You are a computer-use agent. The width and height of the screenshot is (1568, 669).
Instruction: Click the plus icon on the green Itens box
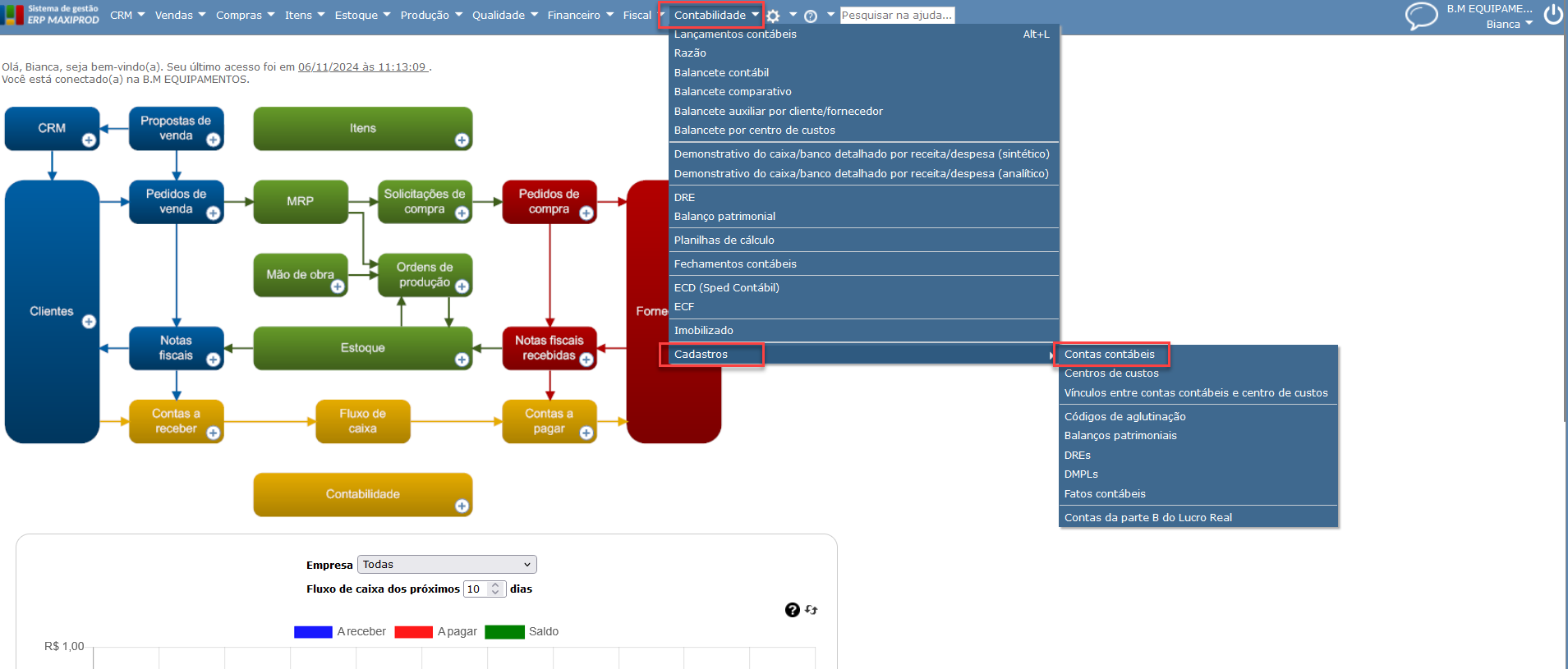[x=462, y=140]
